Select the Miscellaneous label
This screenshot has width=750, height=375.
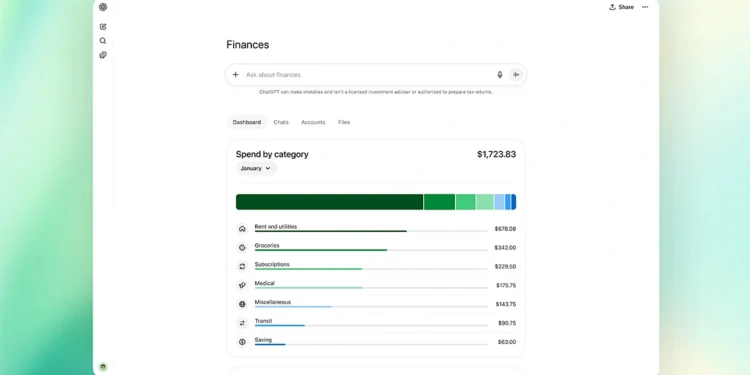click(273, 302)
